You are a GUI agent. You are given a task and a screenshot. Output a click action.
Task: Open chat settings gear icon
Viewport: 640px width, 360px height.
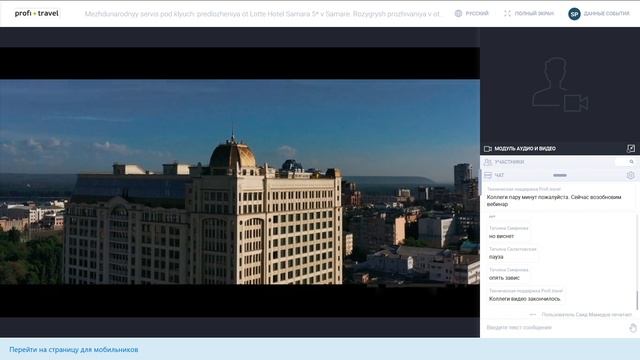click(x=631, y=175)
